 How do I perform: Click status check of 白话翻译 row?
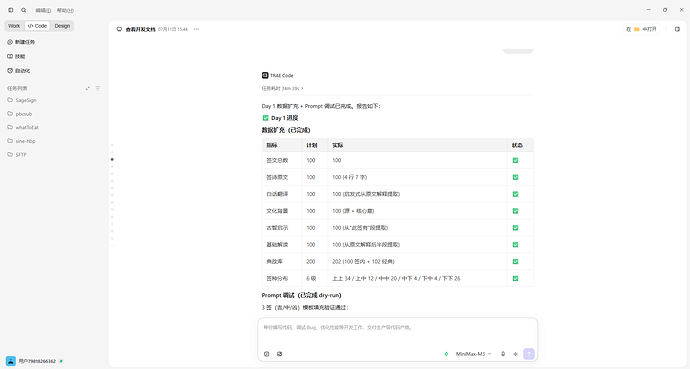click(x=515, y=194)
